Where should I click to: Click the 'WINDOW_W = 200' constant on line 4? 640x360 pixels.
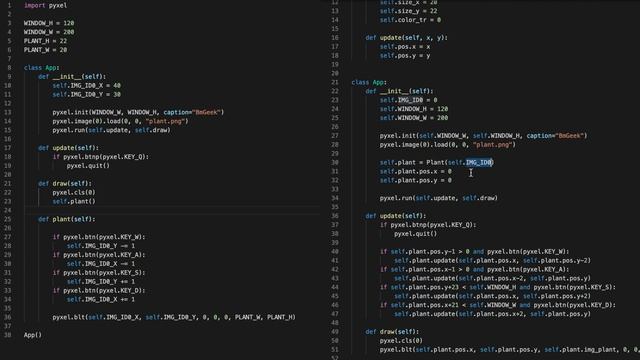click(49, 32)
